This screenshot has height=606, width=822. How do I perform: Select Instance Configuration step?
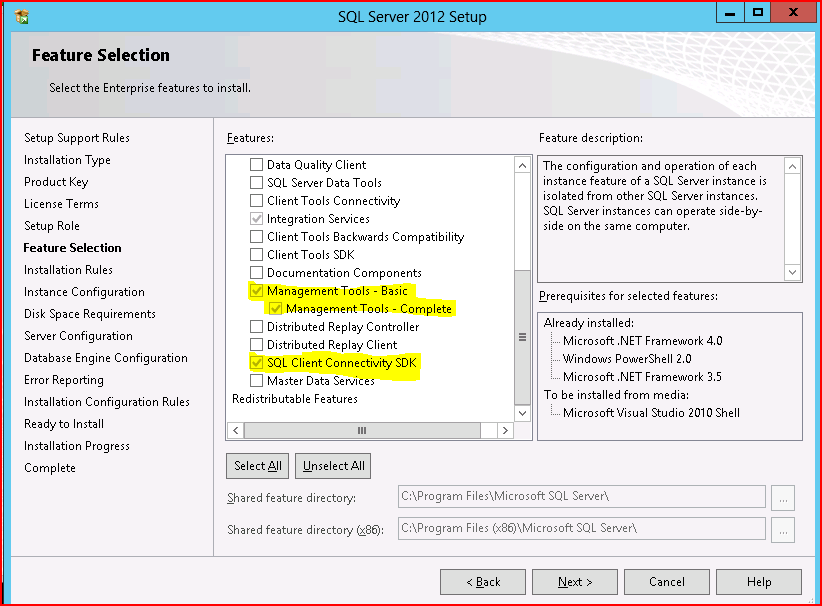click(84, 292)
